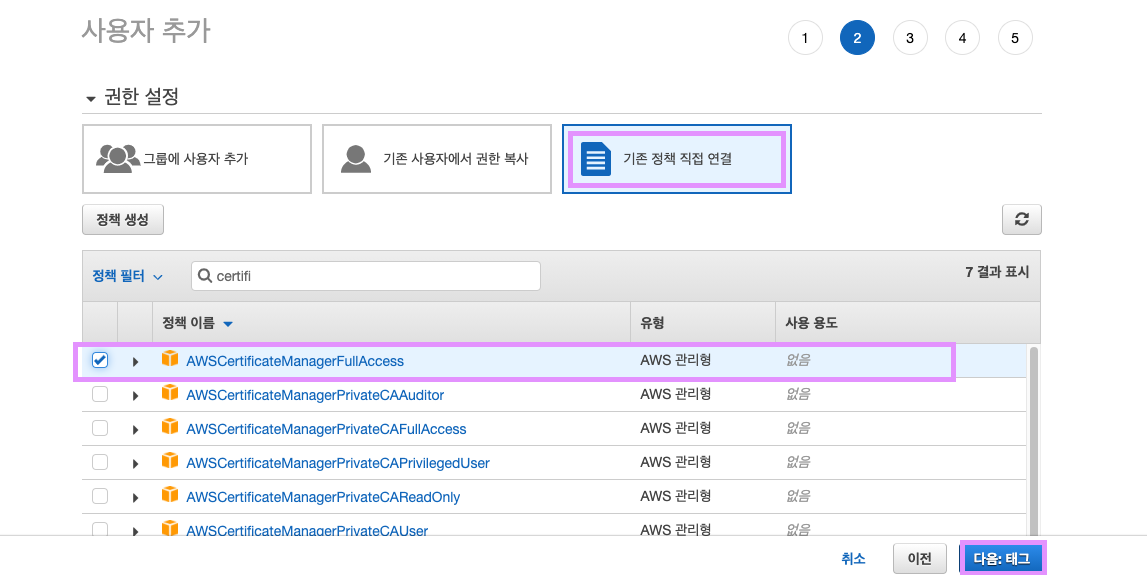Go to wizard step 4

963,38
